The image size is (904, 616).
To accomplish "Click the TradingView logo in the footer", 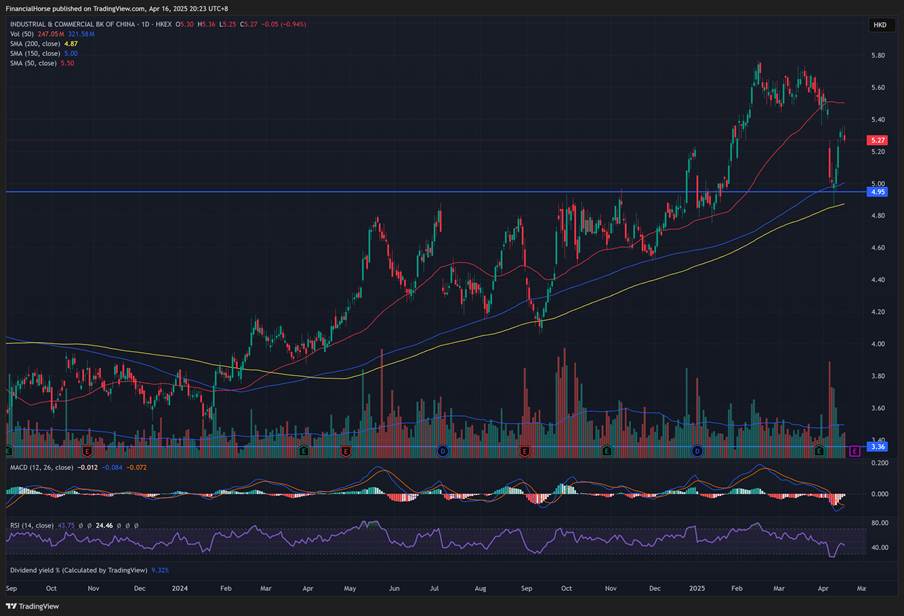I will coord(32,606).
